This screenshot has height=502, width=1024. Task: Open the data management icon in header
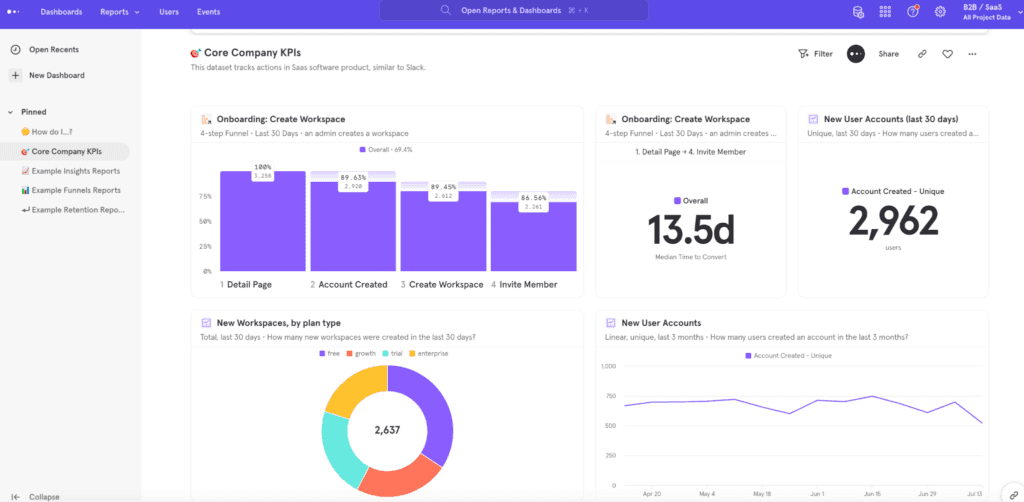pyautogui.click(x=858, y=12)
